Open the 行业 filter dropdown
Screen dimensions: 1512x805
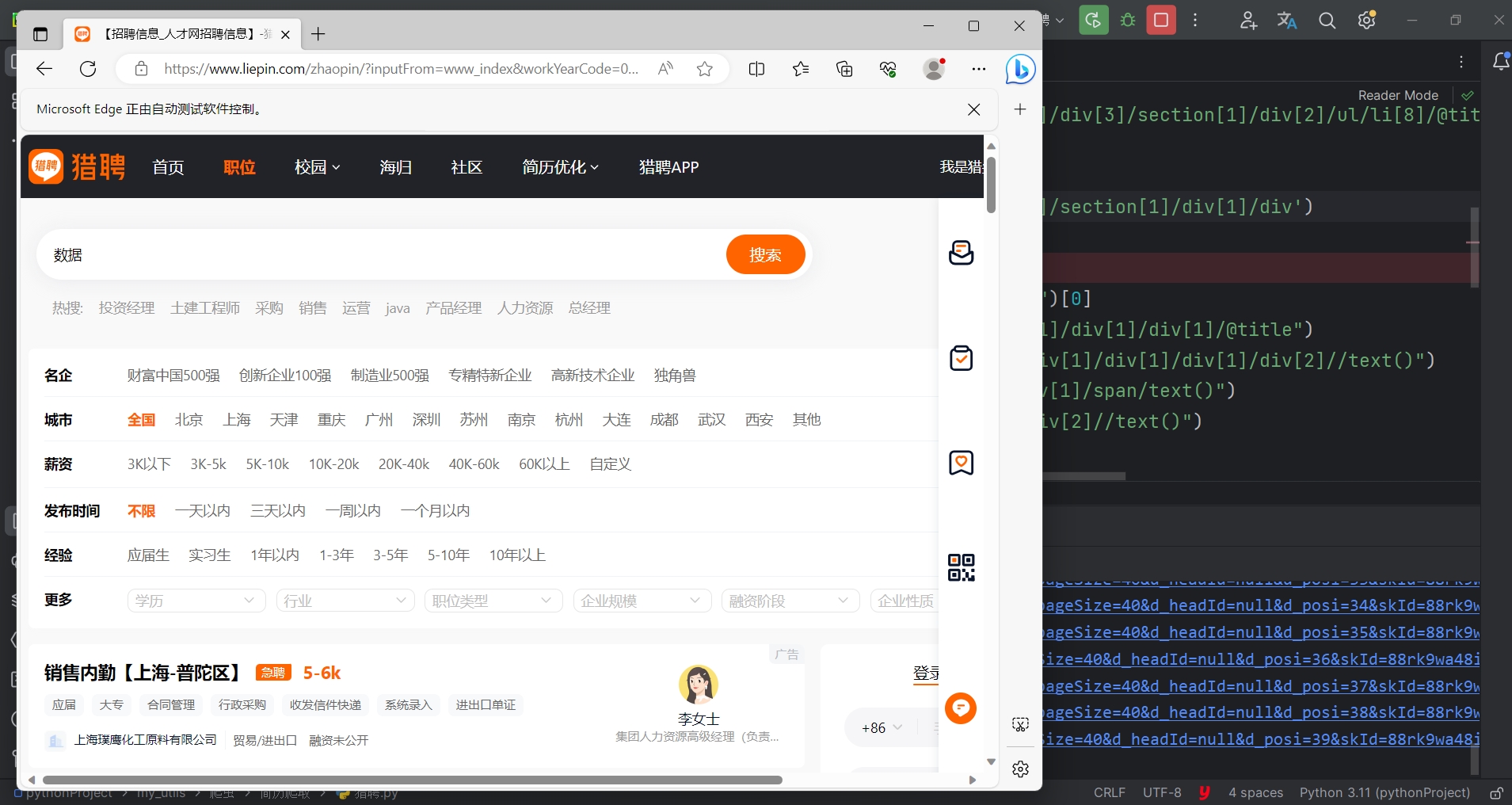click(345, 601)
